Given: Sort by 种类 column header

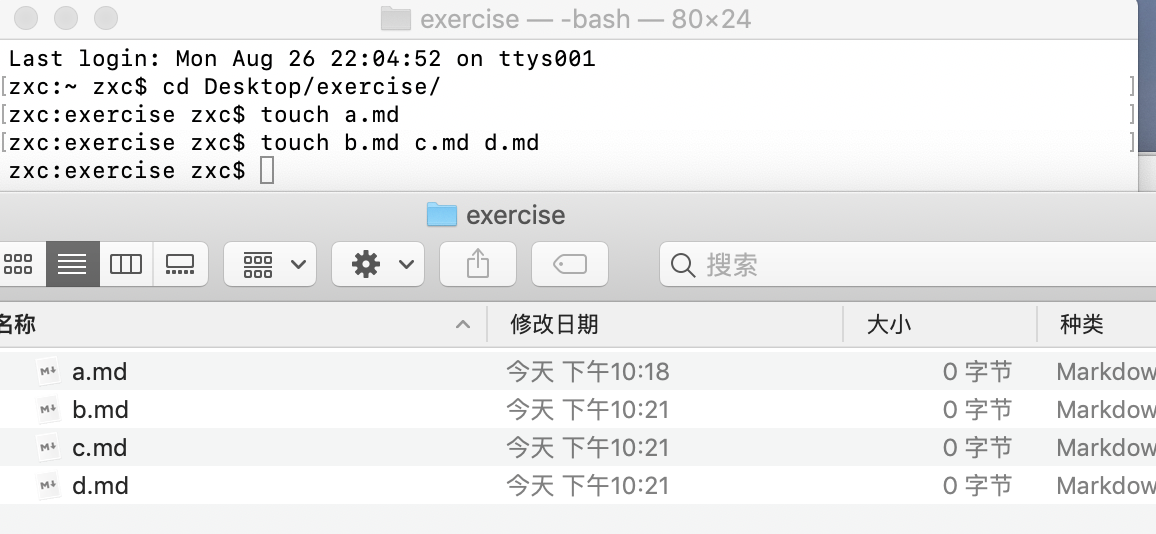Looking at the screenshot, I should click(x=1082, y=324).
